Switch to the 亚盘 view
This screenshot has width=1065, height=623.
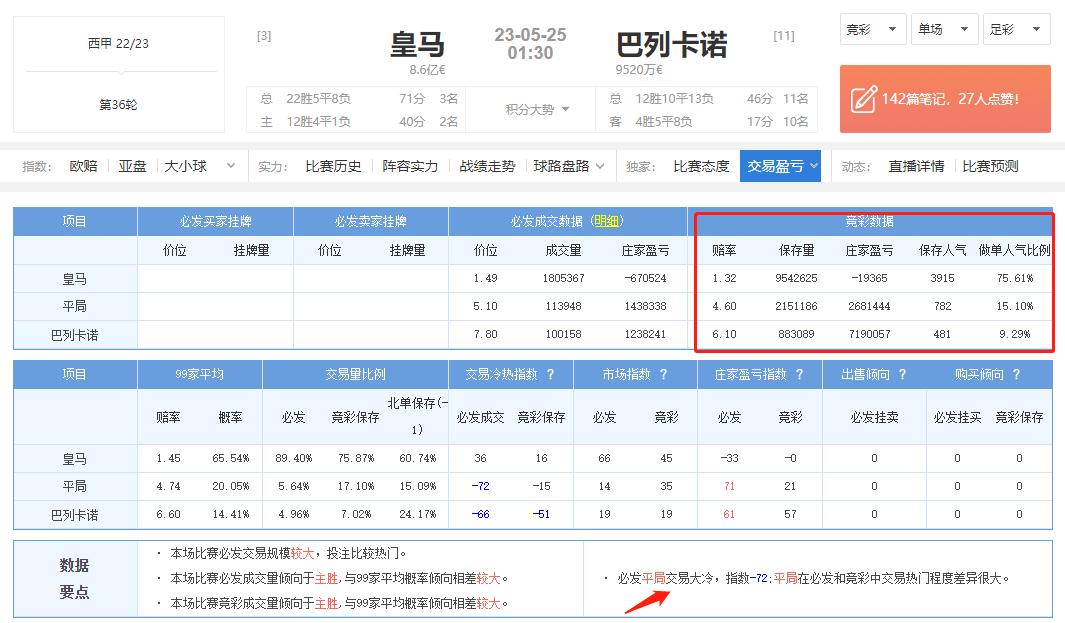coord(132,167)
